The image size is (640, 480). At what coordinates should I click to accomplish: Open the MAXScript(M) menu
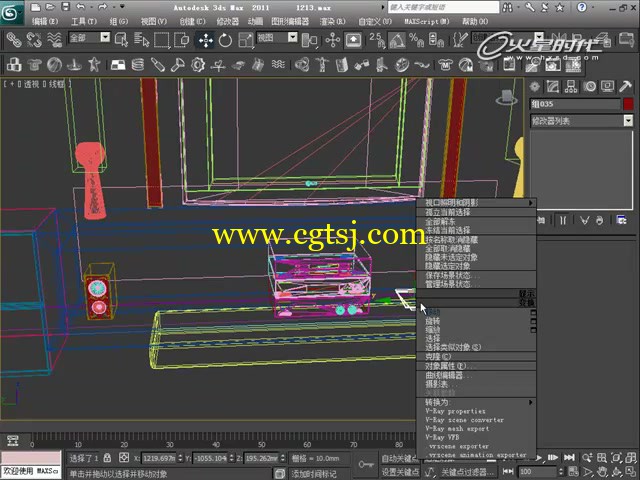click(x=427, y=21)
